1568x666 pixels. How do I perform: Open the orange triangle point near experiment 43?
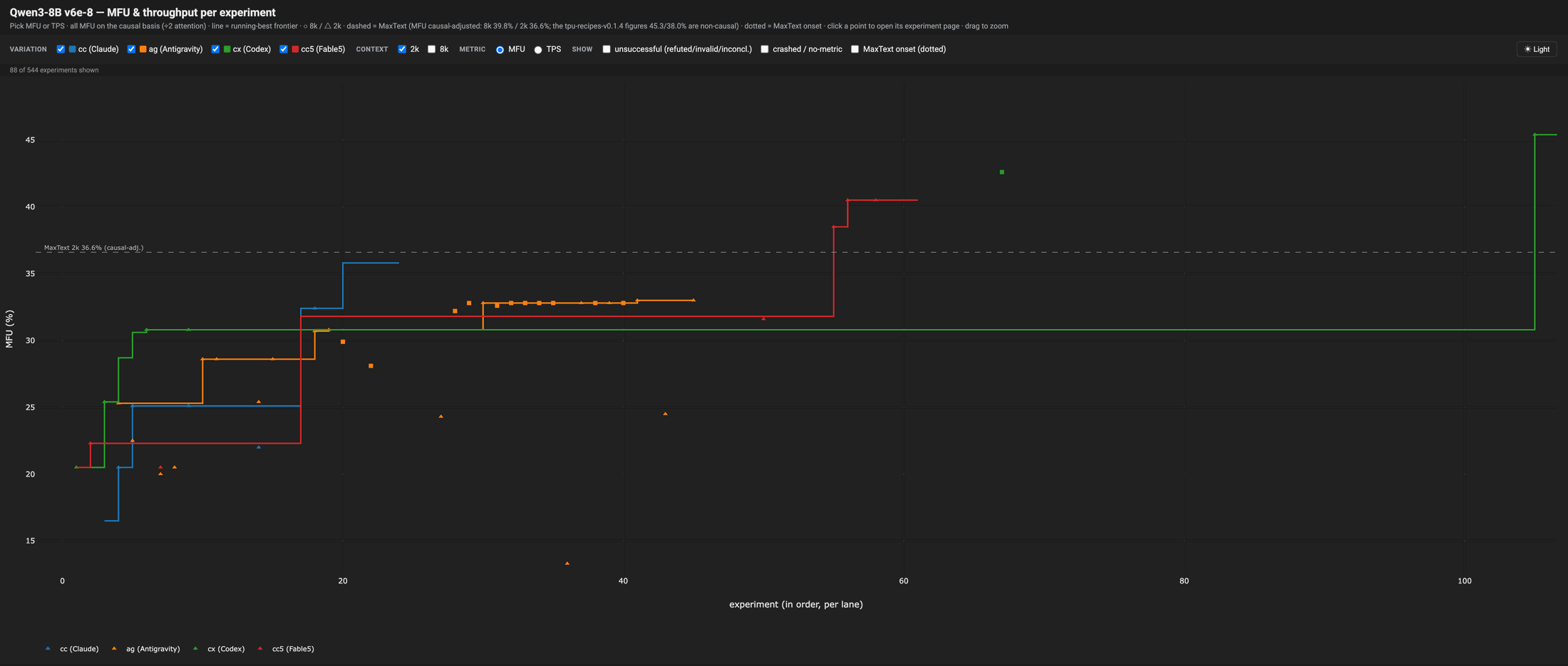tap(666, 414)
